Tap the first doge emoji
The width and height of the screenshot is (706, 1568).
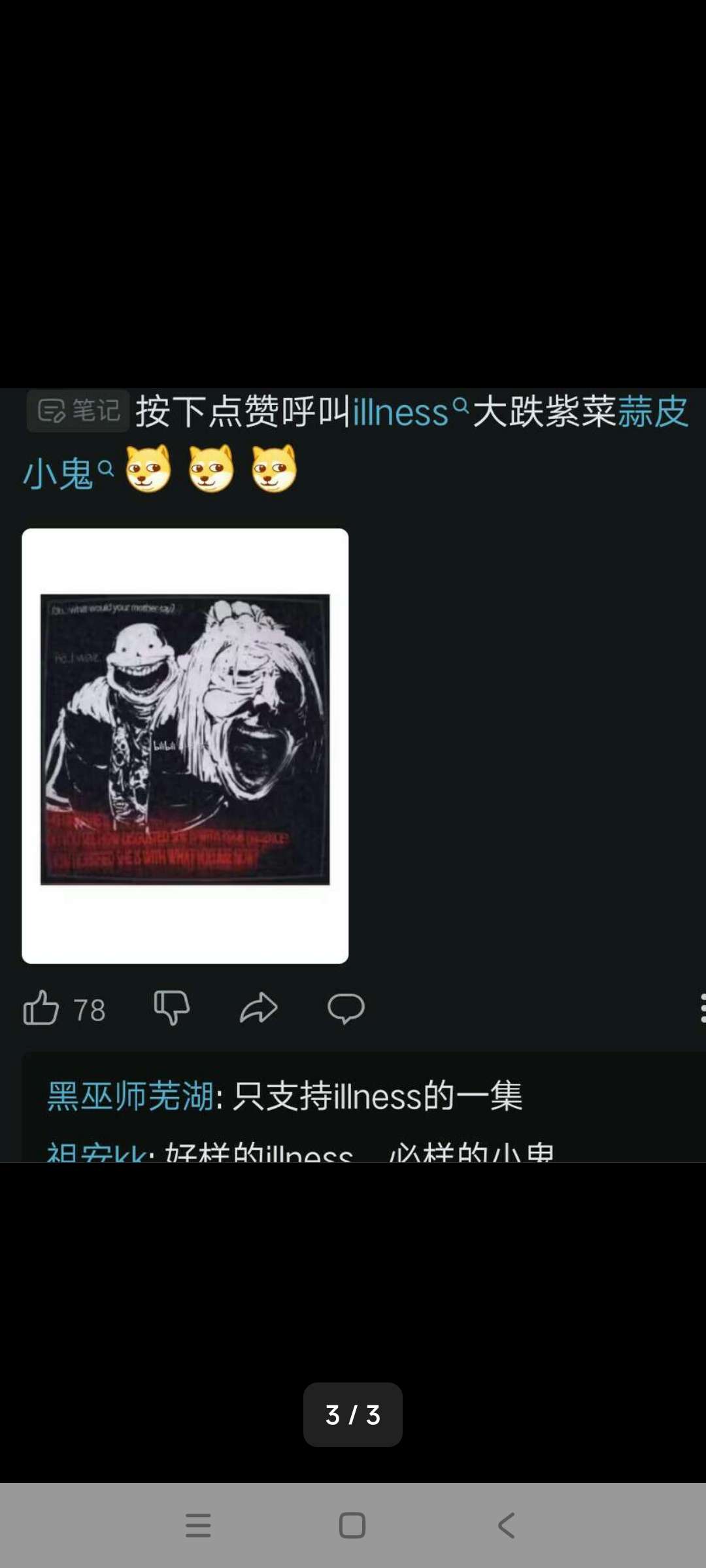click(148, 468)
